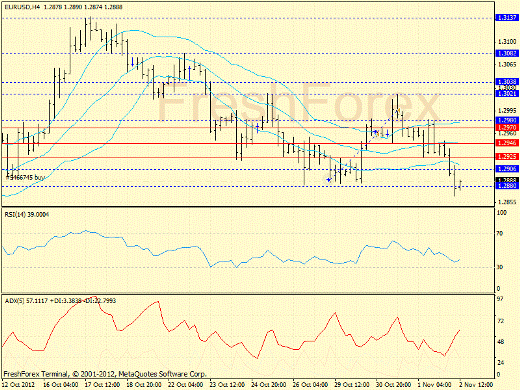This screenshot has height=390, width=520.
Task: Click the black 1.2888 current price label
Action: pyautogui.click(x=507, y=180)
